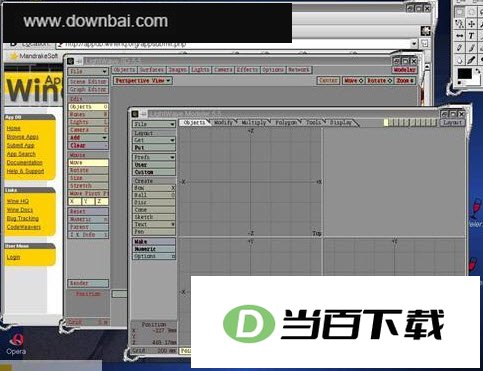
Task: Select Size mouse mode in Layout sidebar
Action: click(88, 178)
